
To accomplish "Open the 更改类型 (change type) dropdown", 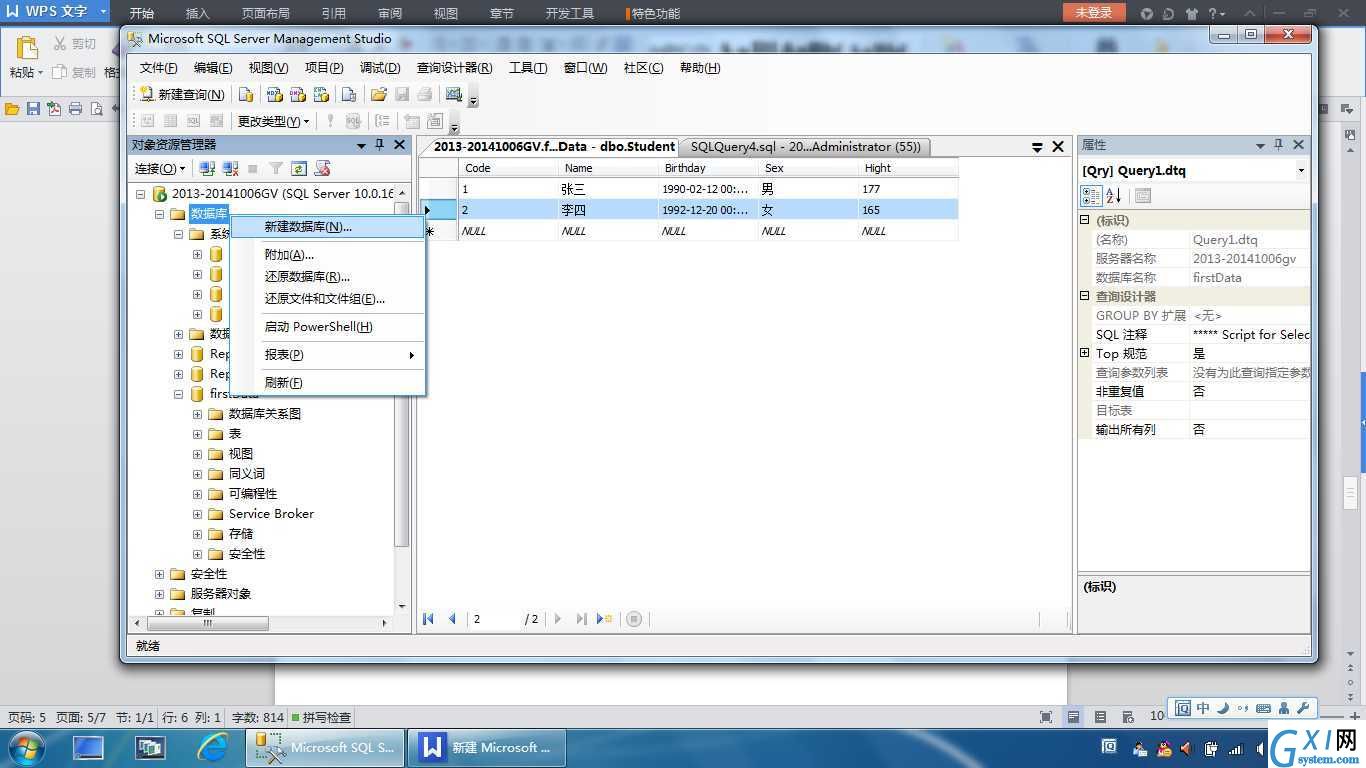I will coord(273,121).
